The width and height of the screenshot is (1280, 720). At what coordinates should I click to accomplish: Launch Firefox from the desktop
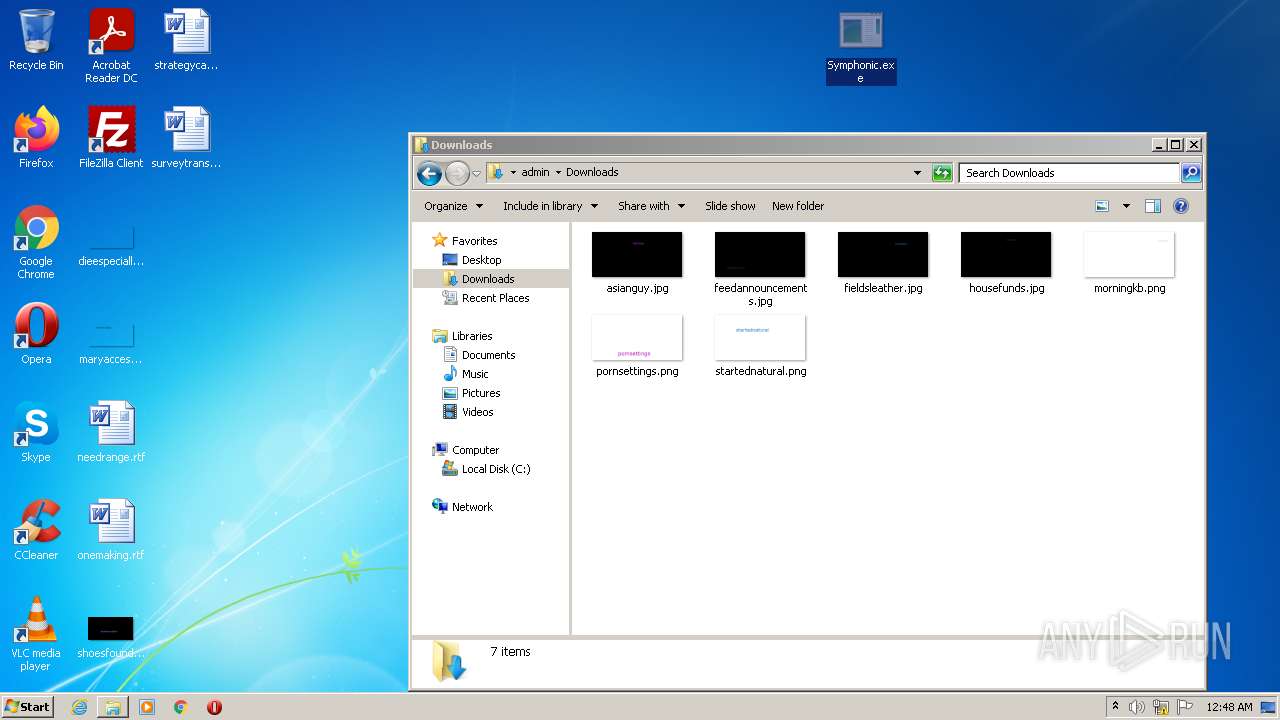point(36,138)
